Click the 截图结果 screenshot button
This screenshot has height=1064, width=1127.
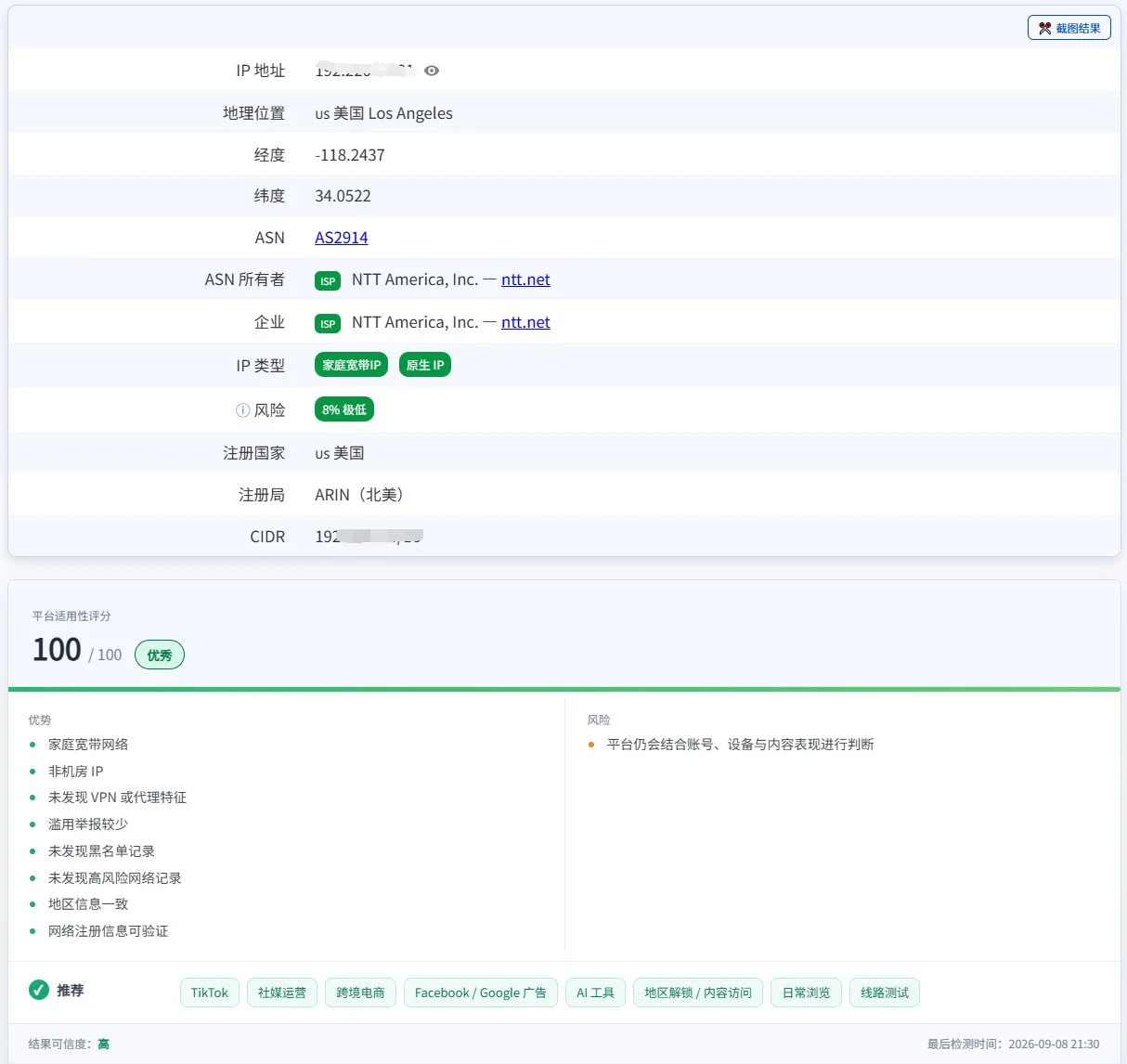click(x=1069, y=28)
